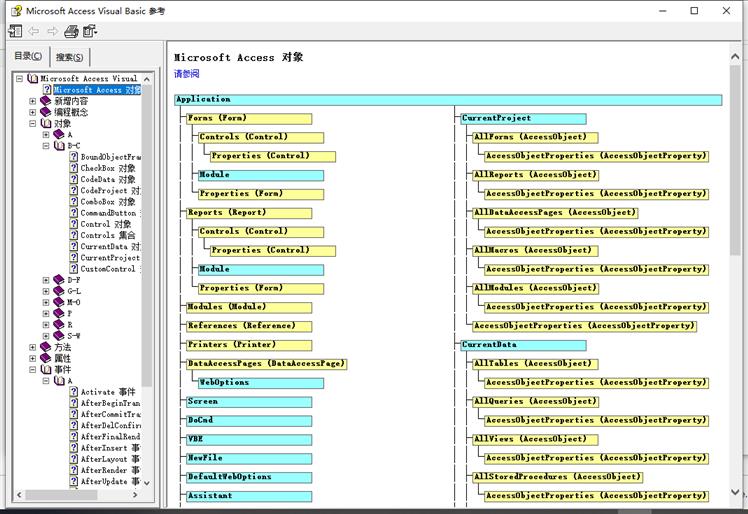Click the CurrentProject object box

pyautogui.click(x=523, y=118)
